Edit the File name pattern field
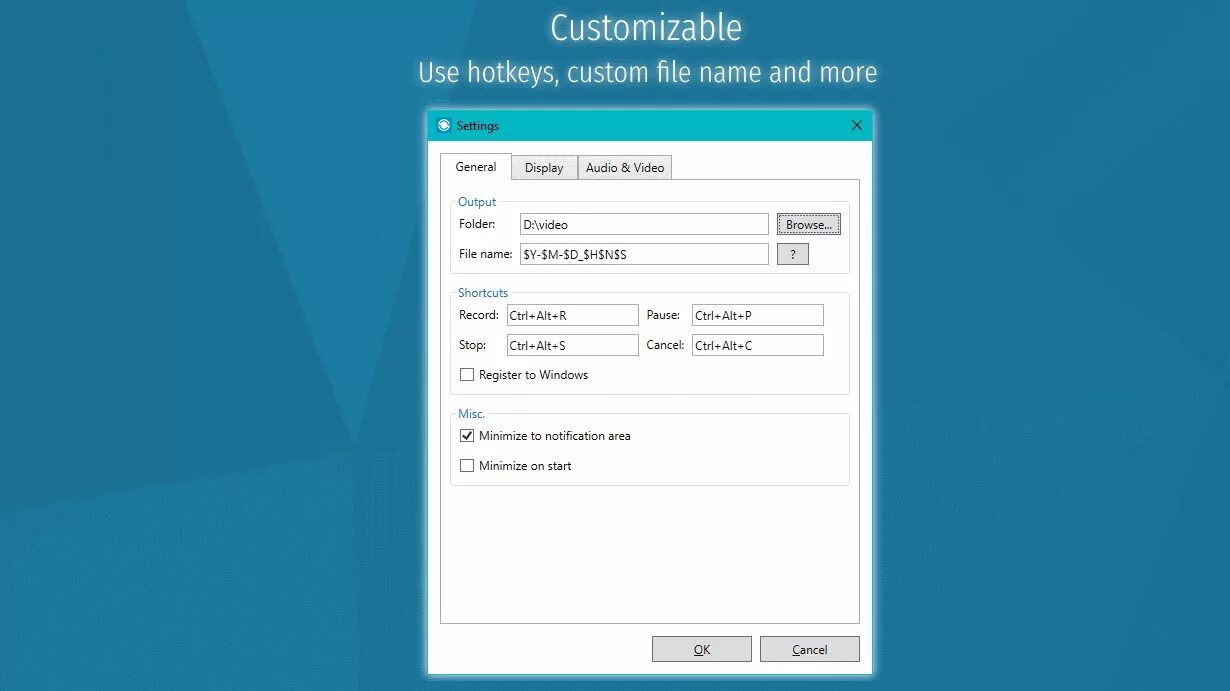Image resolution: width=1230 pixels, height=691 pixels. coord(643,253)
